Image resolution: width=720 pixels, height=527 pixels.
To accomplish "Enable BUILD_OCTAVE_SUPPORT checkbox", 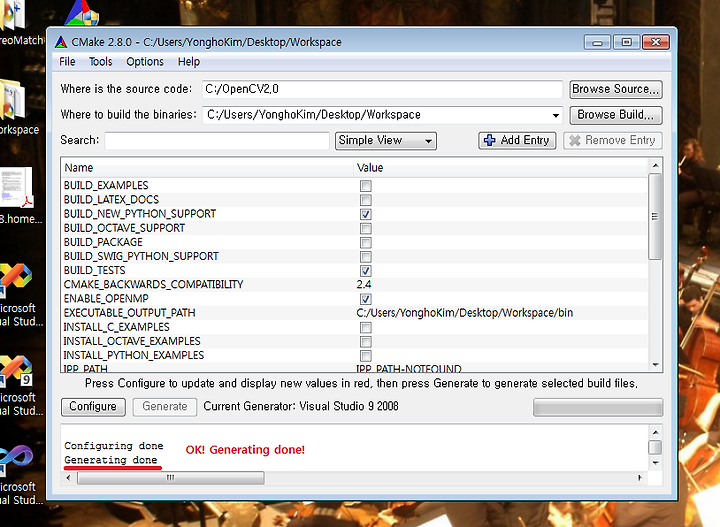I will (x=366, y=229).
